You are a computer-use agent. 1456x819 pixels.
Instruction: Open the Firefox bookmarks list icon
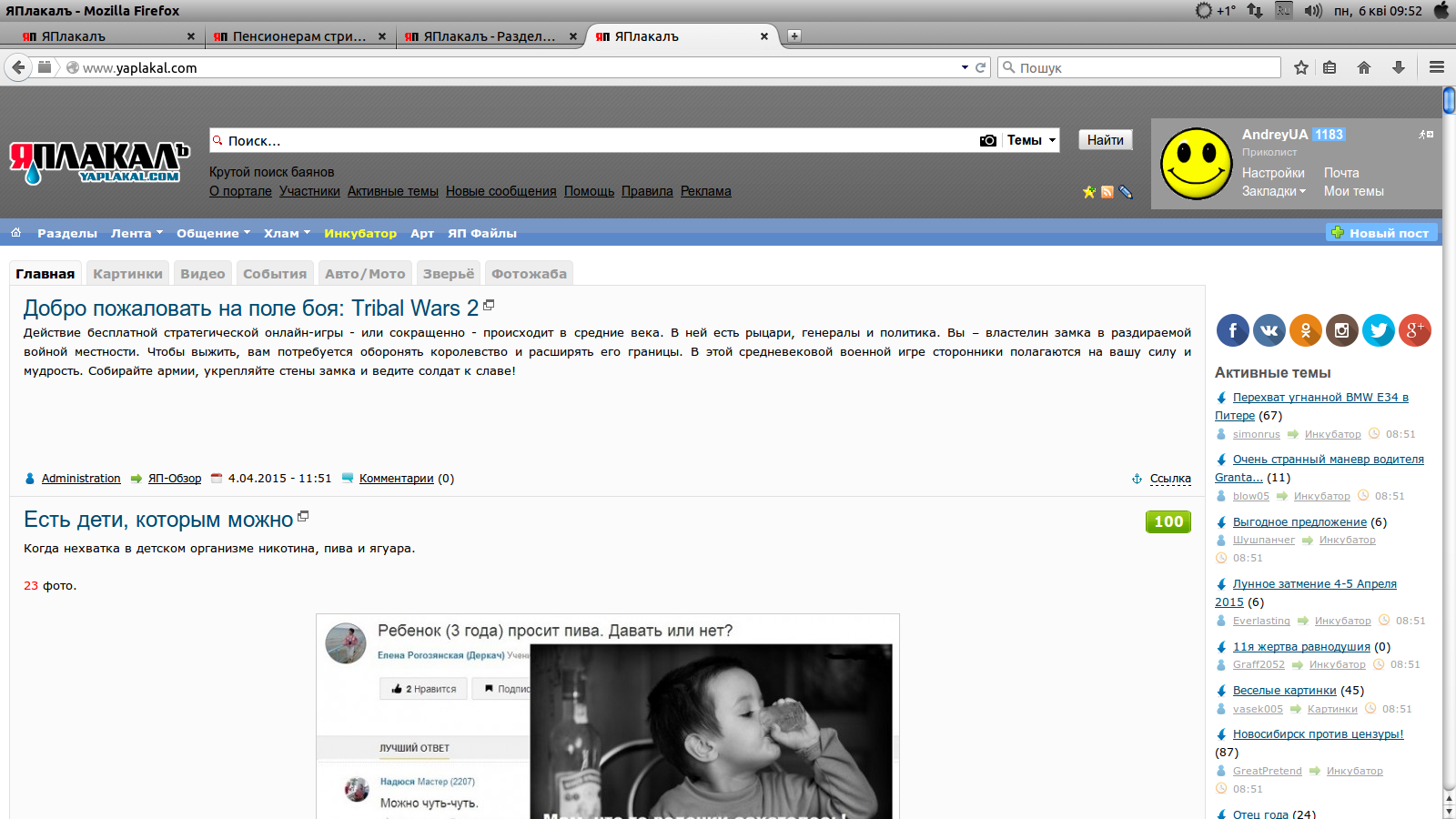pos(1330,67)
